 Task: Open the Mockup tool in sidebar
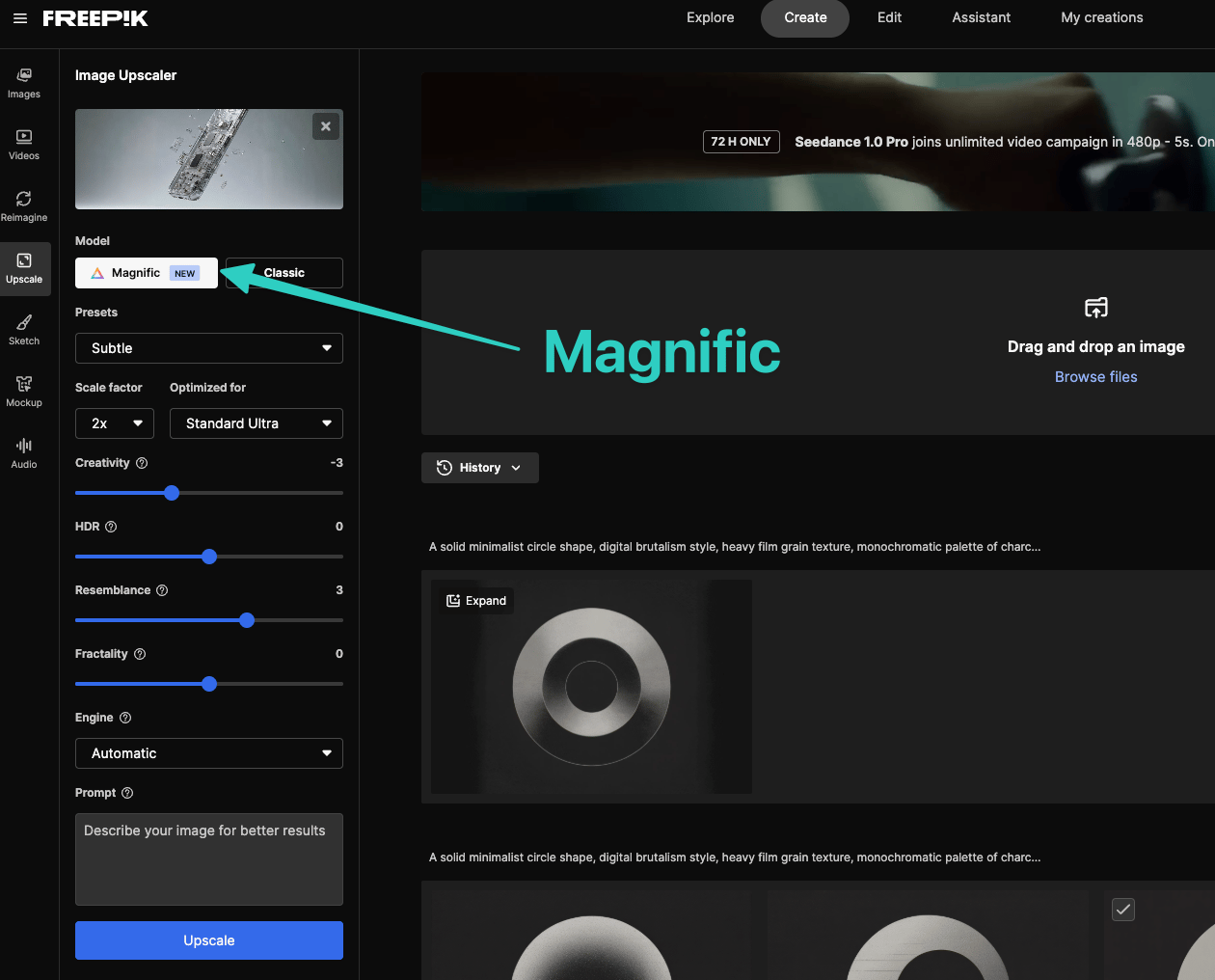tap(24, 392)
